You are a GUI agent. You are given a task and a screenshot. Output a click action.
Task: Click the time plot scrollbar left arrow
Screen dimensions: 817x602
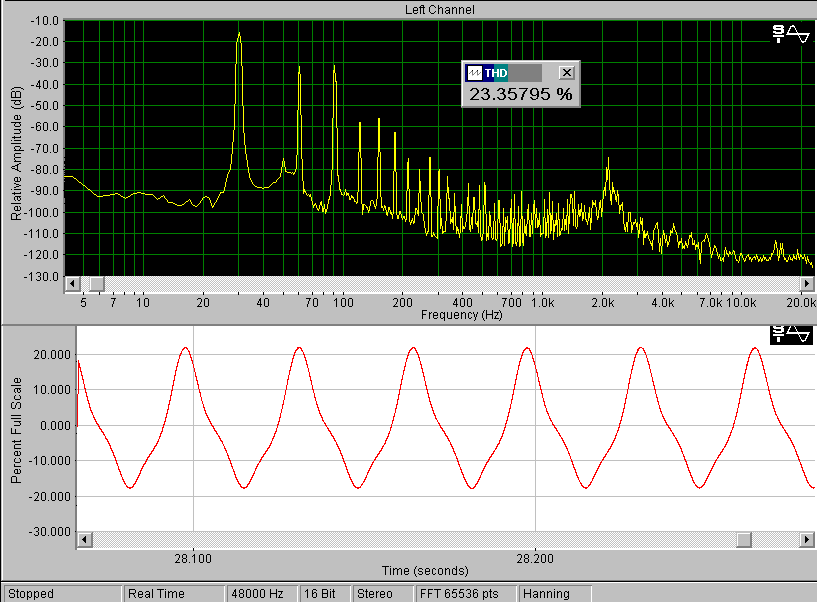[85, 539]
